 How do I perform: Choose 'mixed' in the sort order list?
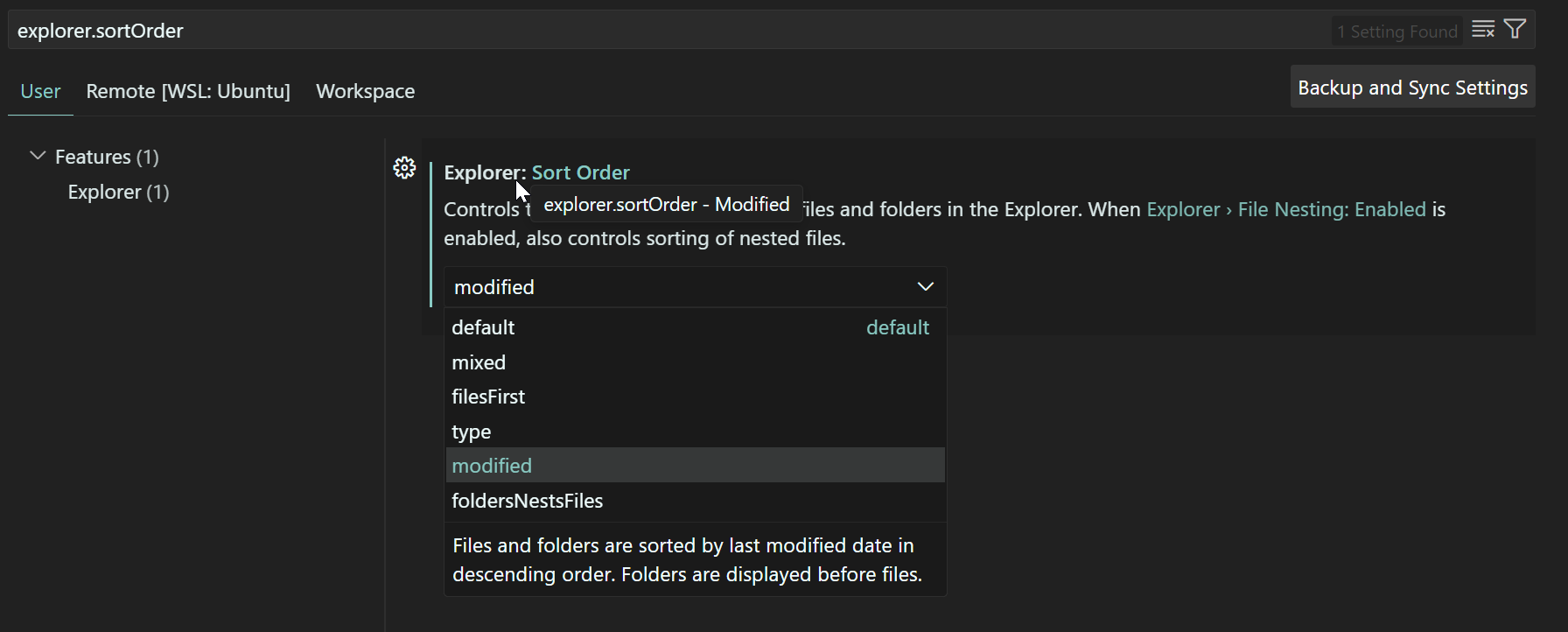479,362
